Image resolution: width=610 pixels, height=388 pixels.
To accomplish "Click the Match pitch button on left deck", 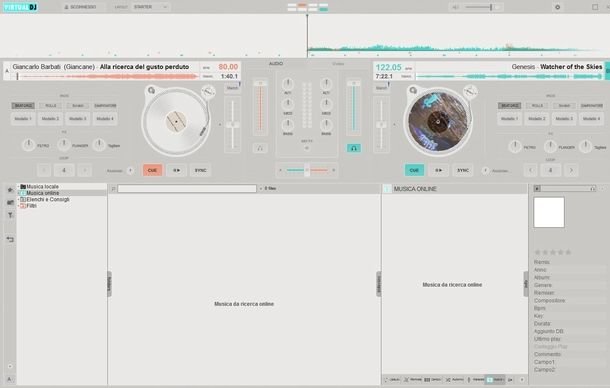I will 232,88.
